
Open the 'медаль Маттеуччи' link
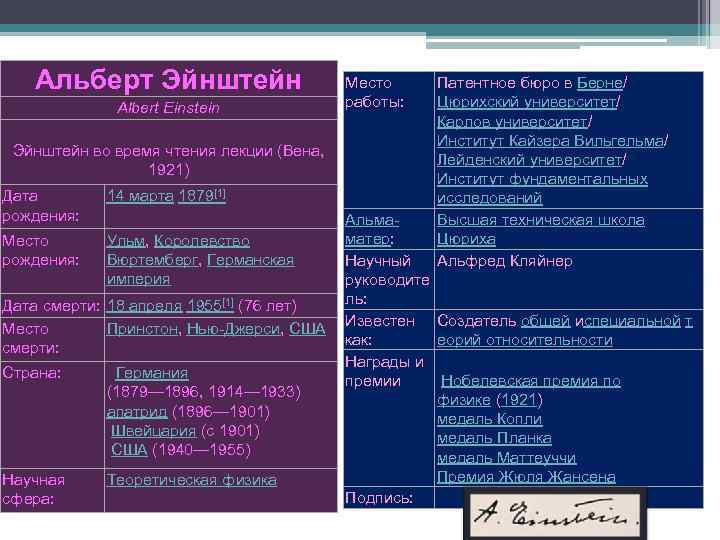506,458
